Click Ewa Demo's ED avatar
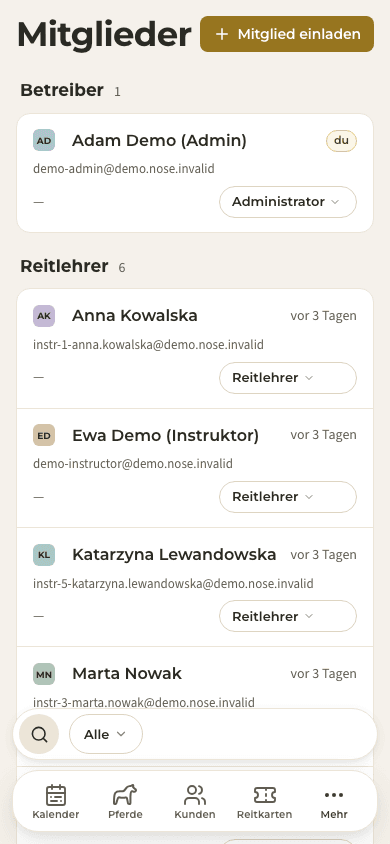 click(44, 435)
